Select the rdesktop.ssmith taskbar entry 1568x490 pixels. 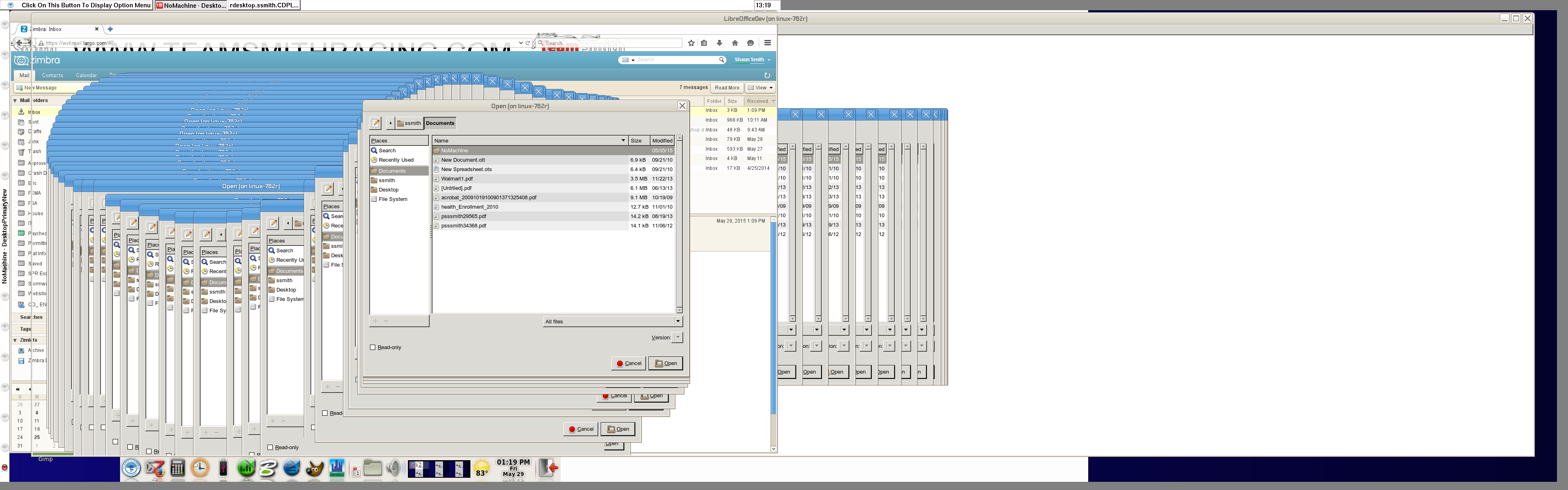coord(264,5)
